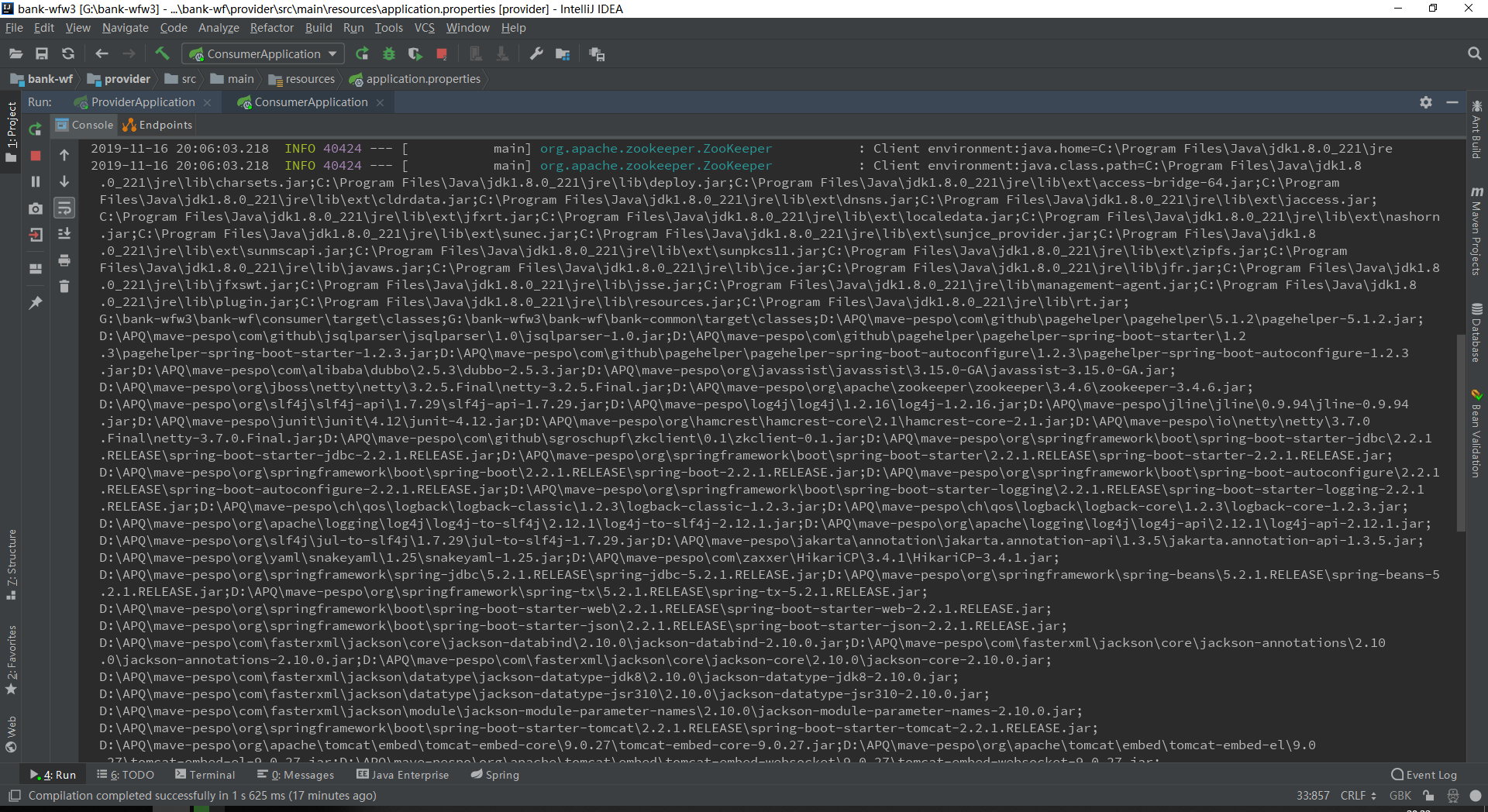Select the Console tab
The height and width of the screenshot is (812, 1488).
(x=85, y=125)
